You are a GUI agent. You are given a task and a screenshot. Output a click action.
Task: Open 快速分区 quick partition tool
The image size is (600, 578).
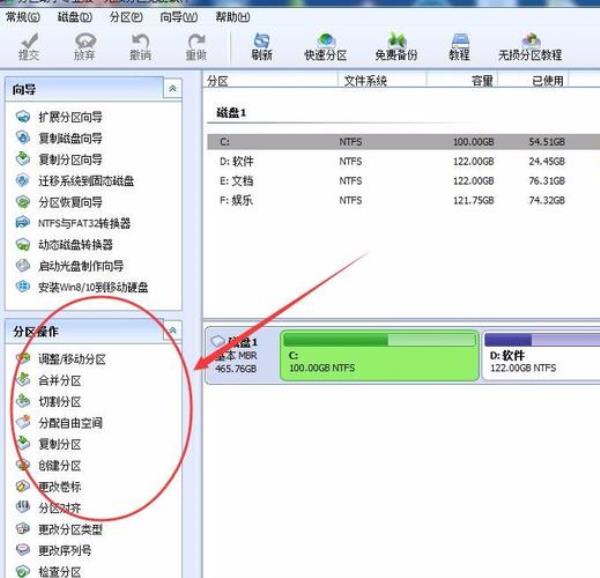326,47
